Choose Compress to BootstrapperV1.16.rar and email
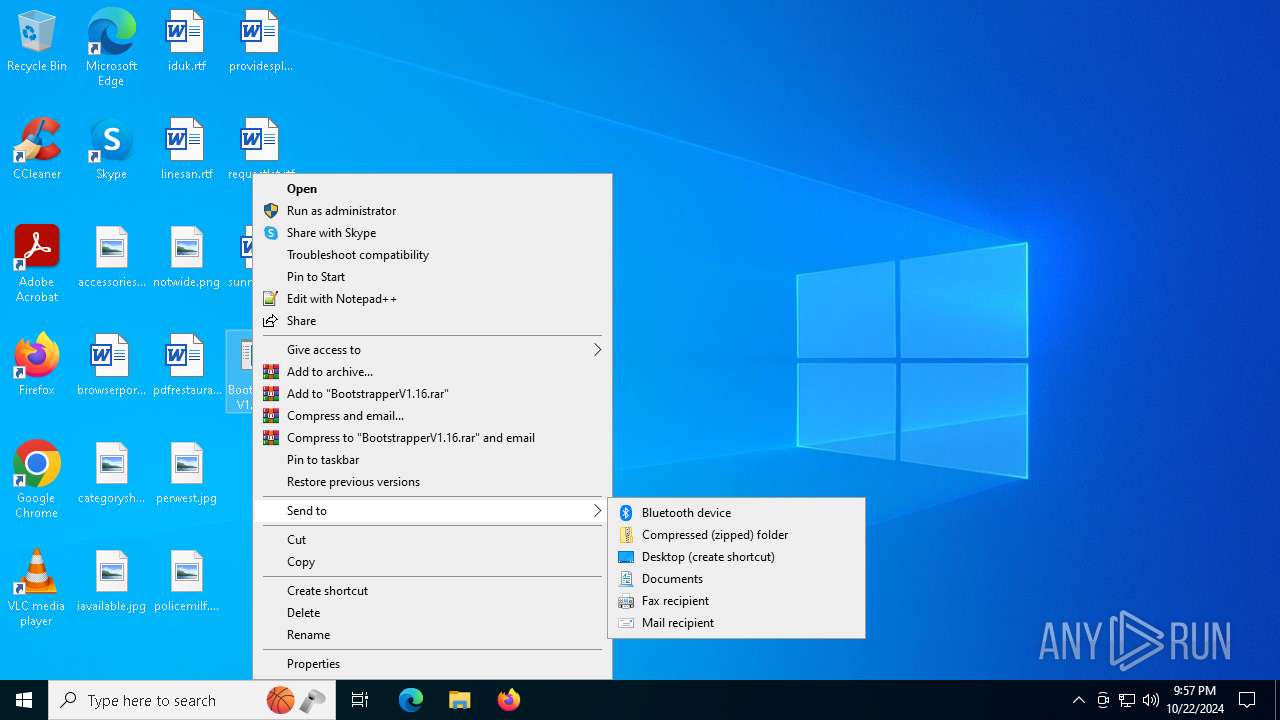The width and height of the screenshot is (1280, 720). (432, 438)
